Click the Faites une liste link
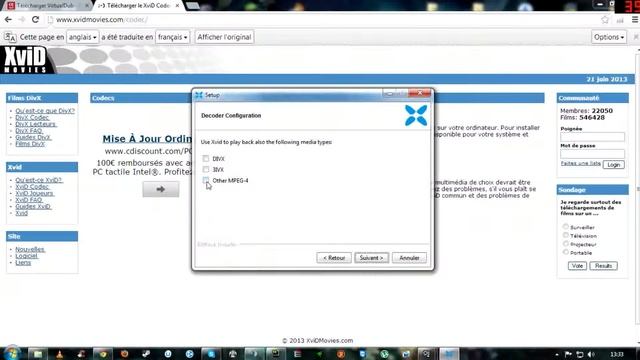 point(580,163)
